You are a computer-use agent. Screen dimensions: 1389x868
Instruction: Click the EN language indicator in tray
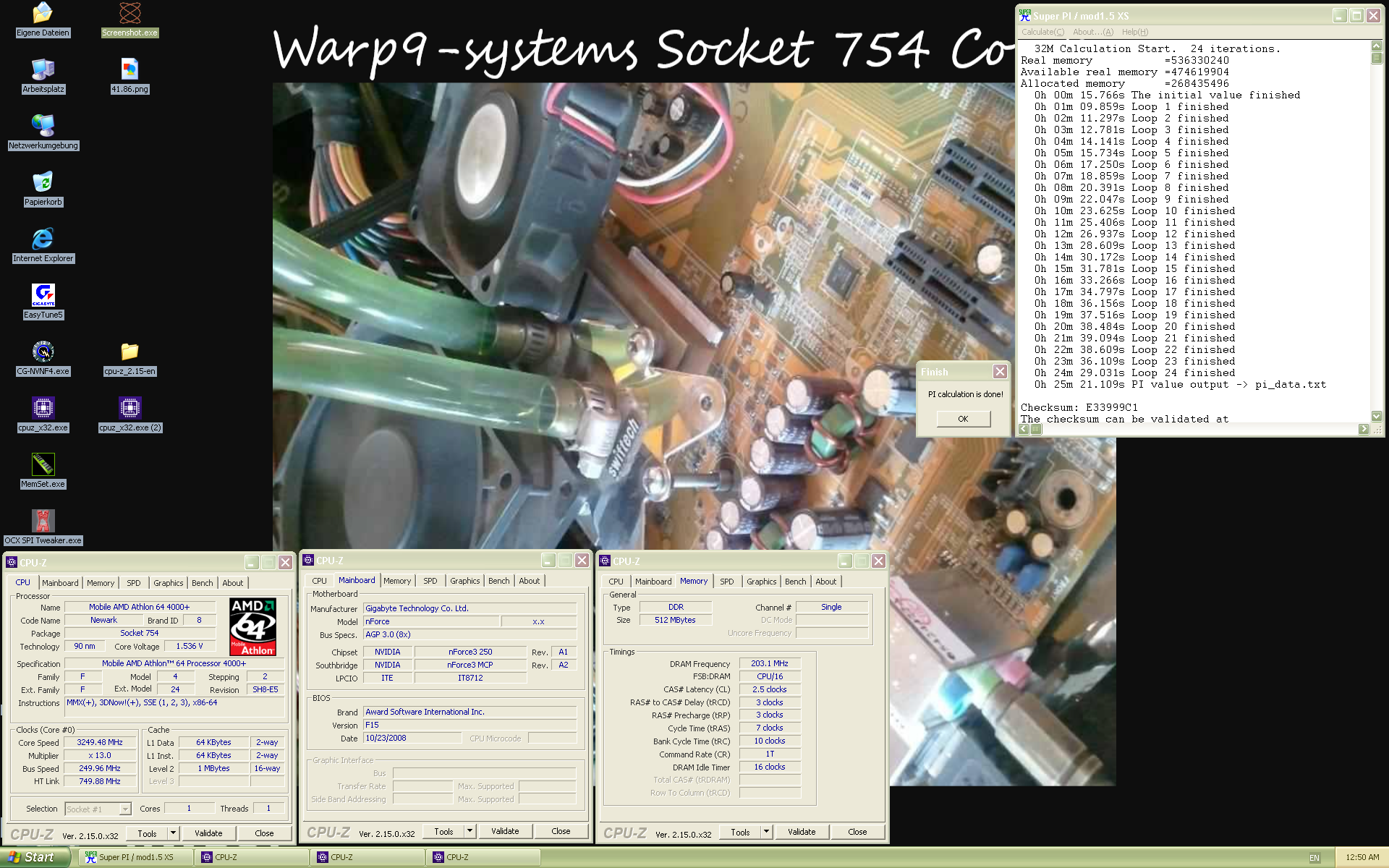tap(1314, 858)
